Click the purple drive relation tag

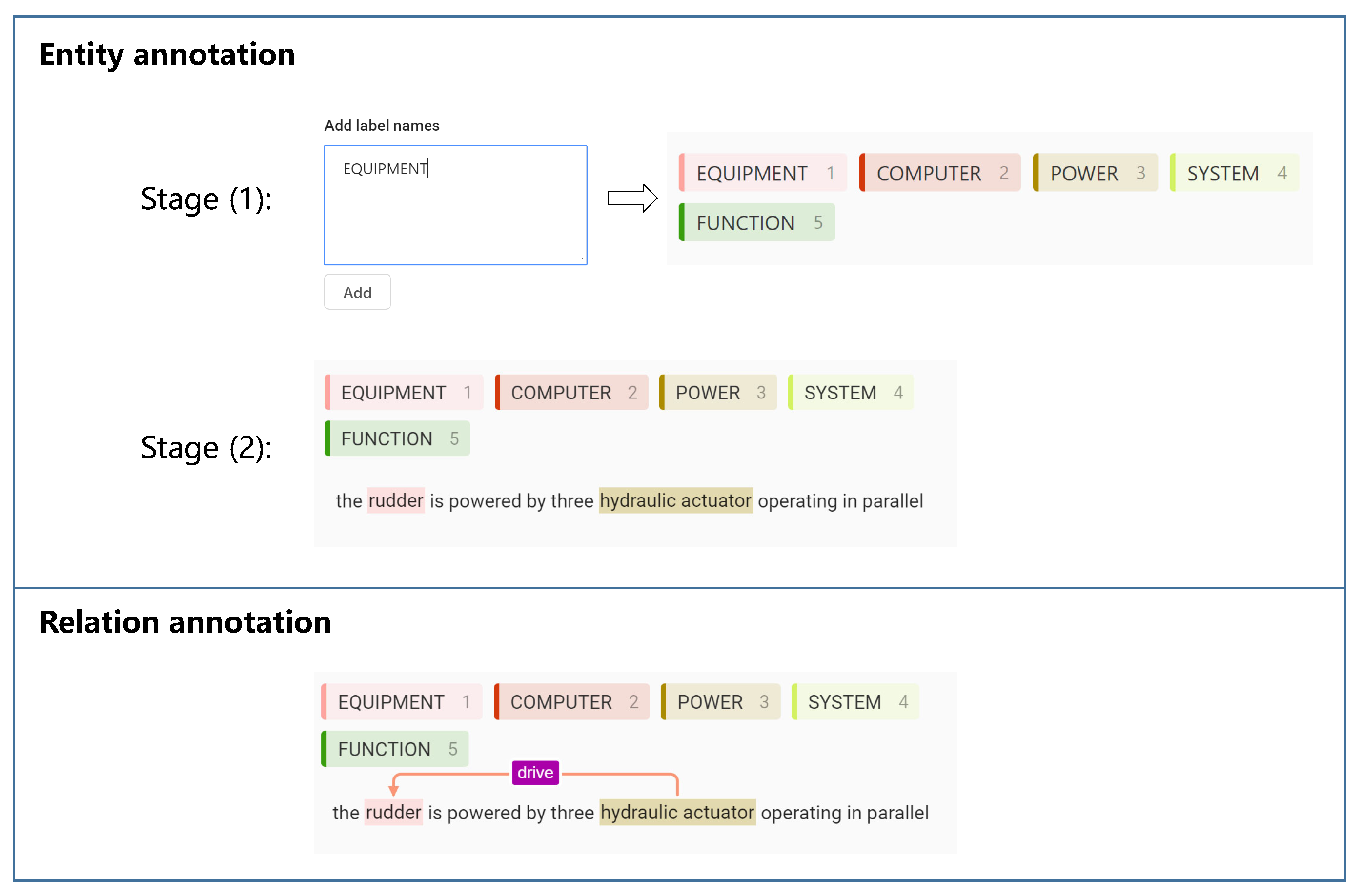(x=535, y=772)
